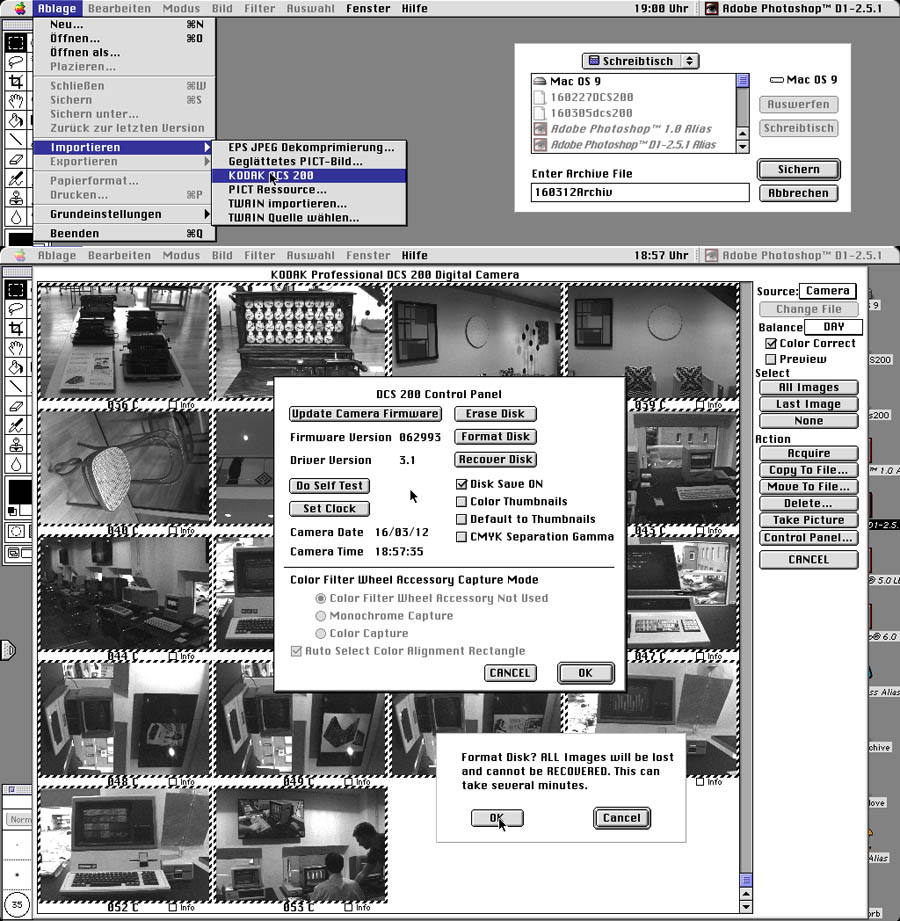Click the standard selection mode icon in lower toolbox

(15, 532)
